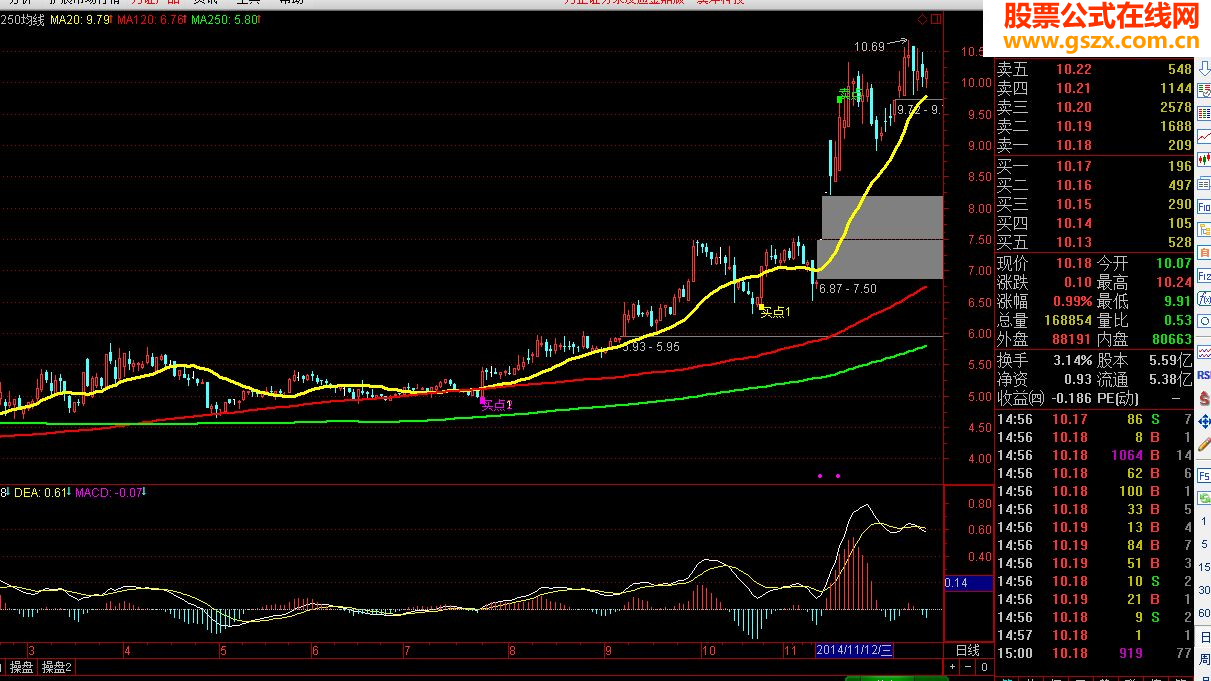Click the 0 reset button beside minus
This screenshot has width=1211, height=681.
click(984, 667)
